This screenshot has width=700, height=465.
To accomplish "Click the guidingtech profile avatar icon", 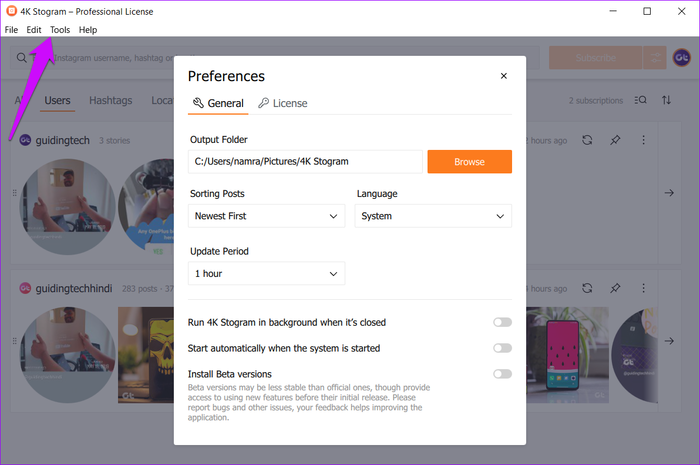I will (25, 140).
